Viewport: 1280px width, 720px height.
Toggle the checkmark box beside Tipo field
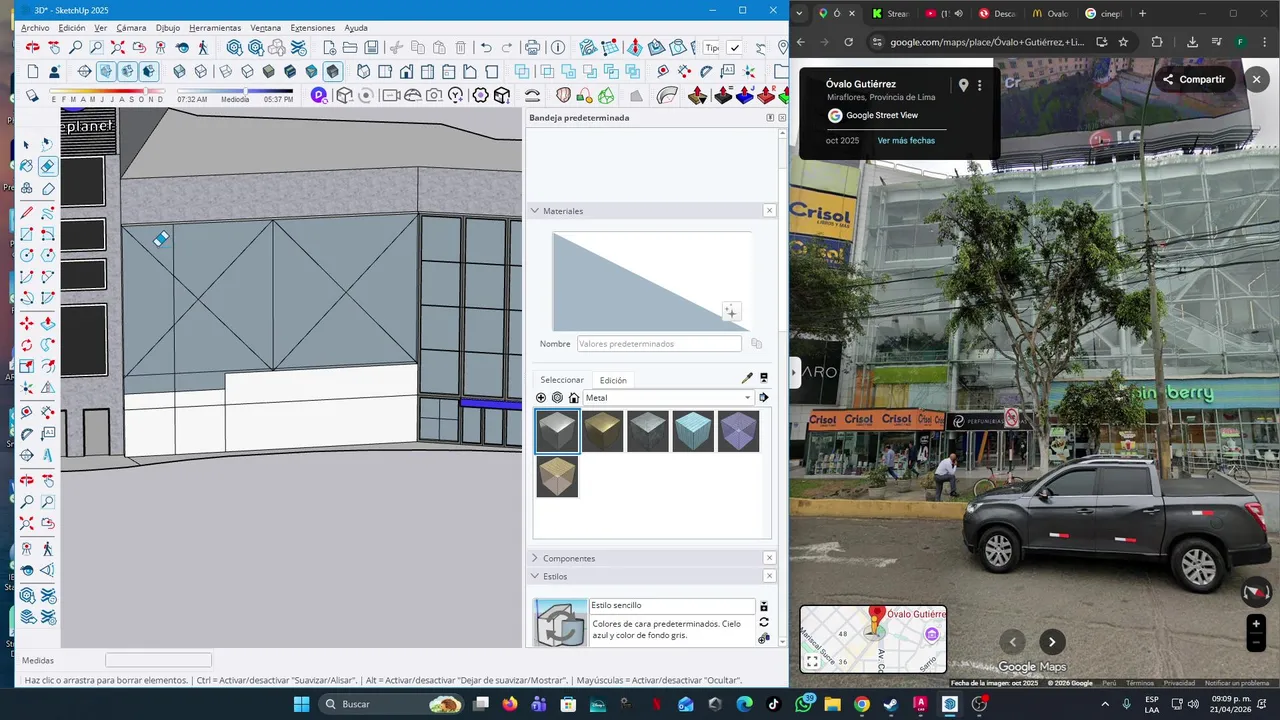pos(735,47)
